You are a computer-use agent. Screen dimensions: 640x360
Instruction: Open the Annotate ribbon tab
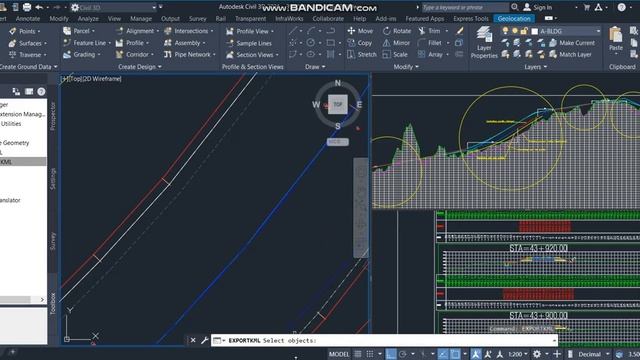click(x=28, y=19)
